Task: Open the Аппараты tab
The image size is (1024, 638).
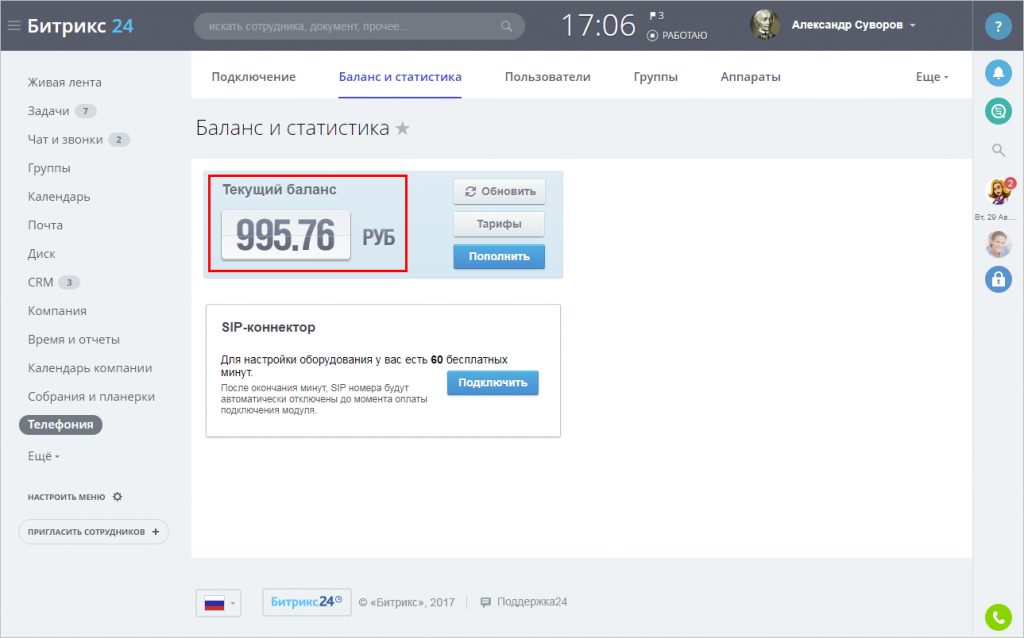Action: 750,77
